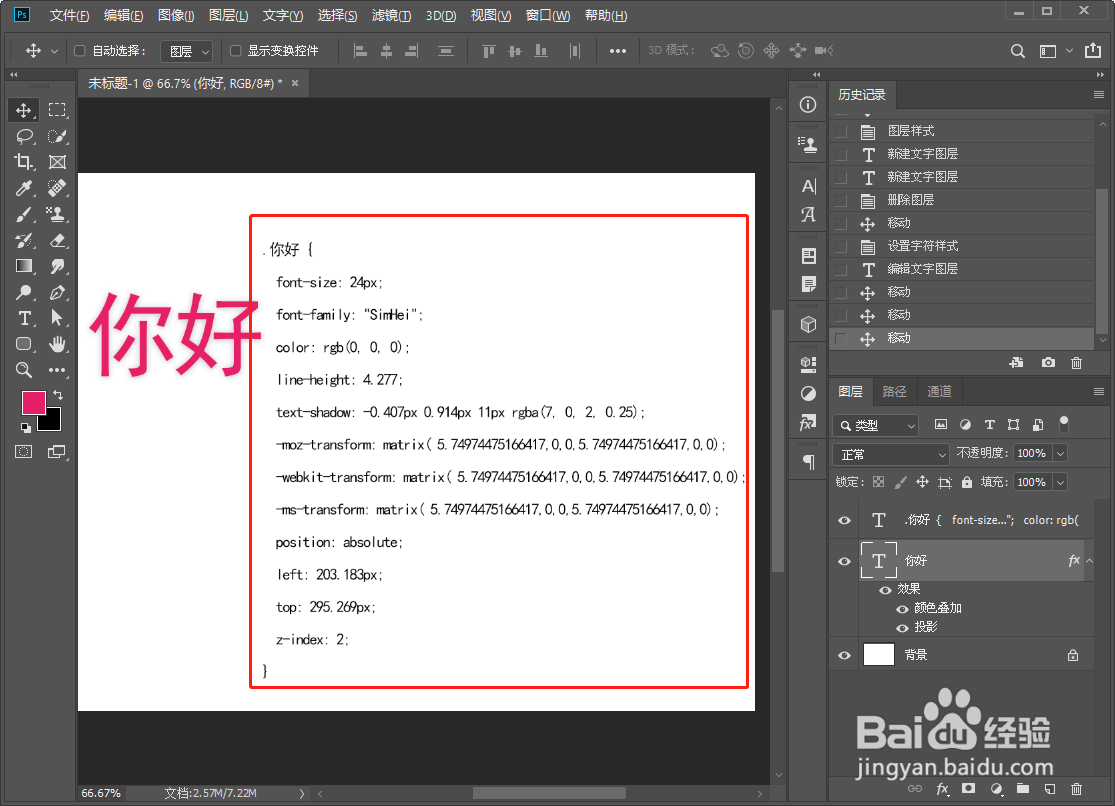Create new snapshot in History panel

click(1048, 363)
